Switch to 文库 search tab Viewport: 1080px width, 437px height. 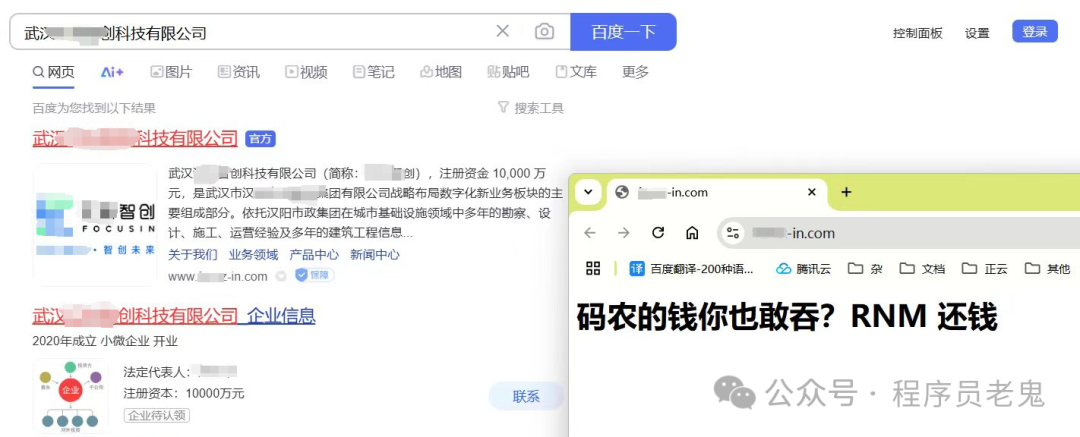[x=576, y=72]
